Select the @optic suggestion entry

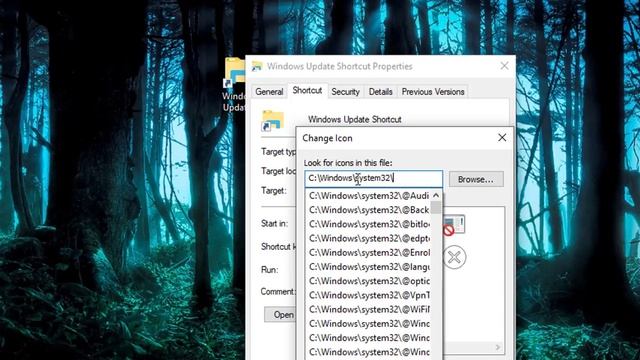(x=369, y=281)
